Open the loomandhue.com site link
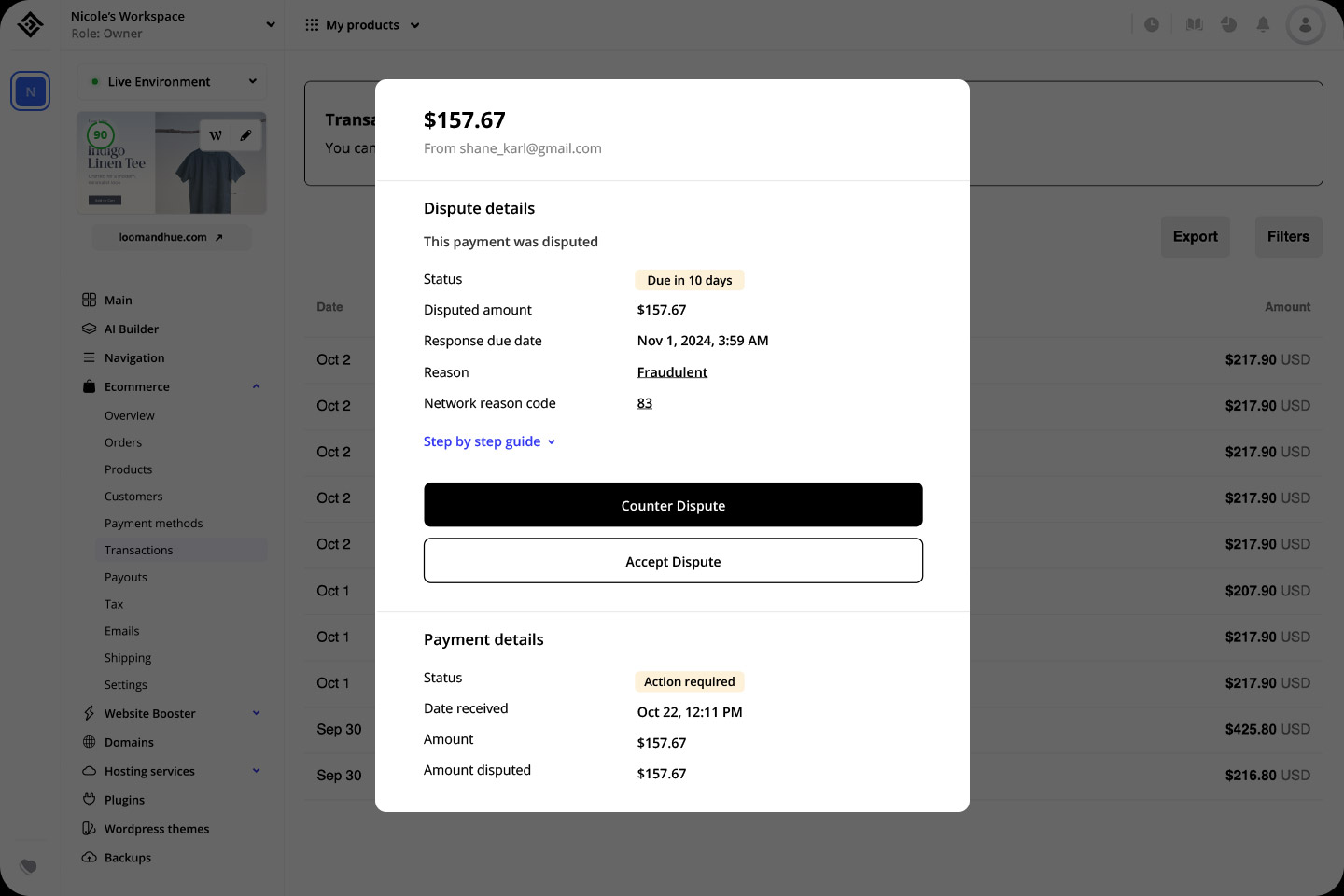This screenshot has width=1344, height=896. click(171, 238)
